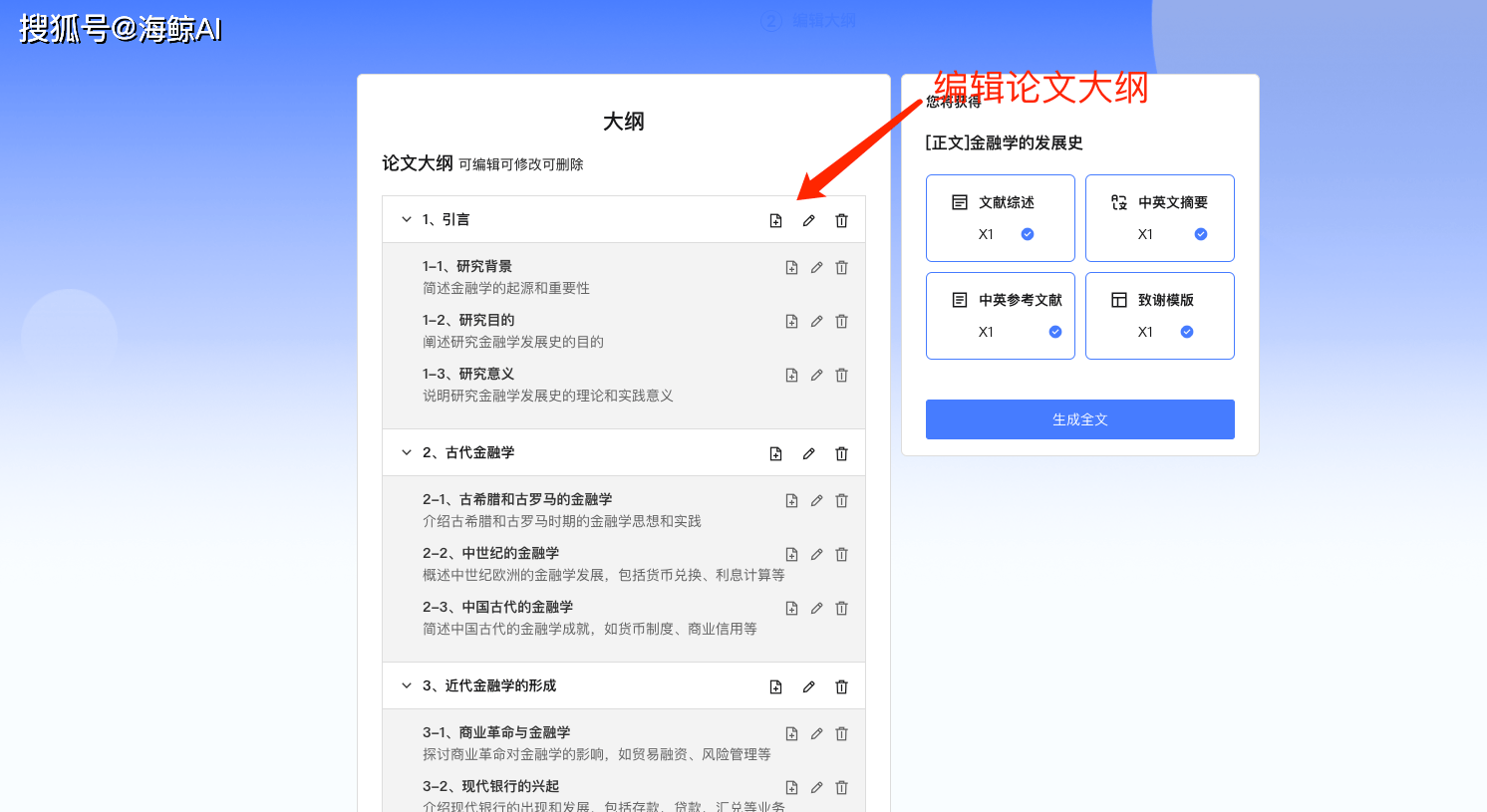Collapse the 1、引言 section chevron
The height and width of the screenshot is (812, 1487).
click(x=406, y=219)
